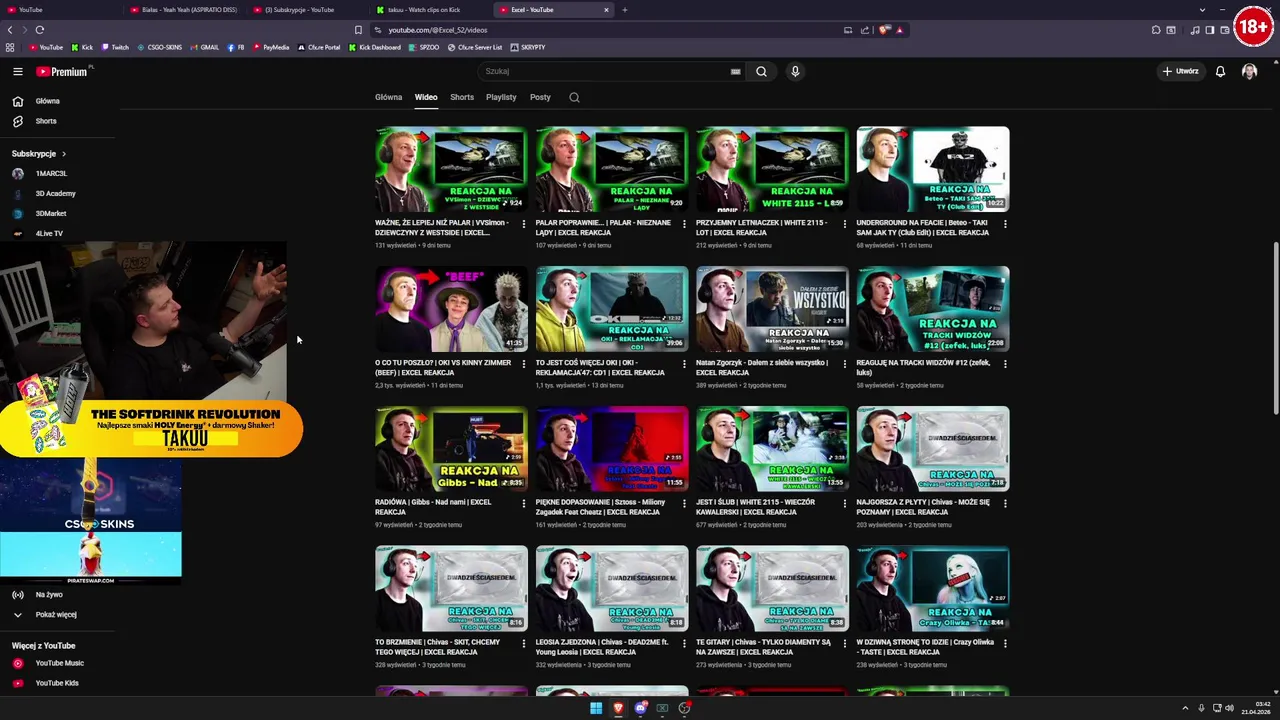Open the Posty tab
This screenshot has width=1280, height=720.
[540, 97]
